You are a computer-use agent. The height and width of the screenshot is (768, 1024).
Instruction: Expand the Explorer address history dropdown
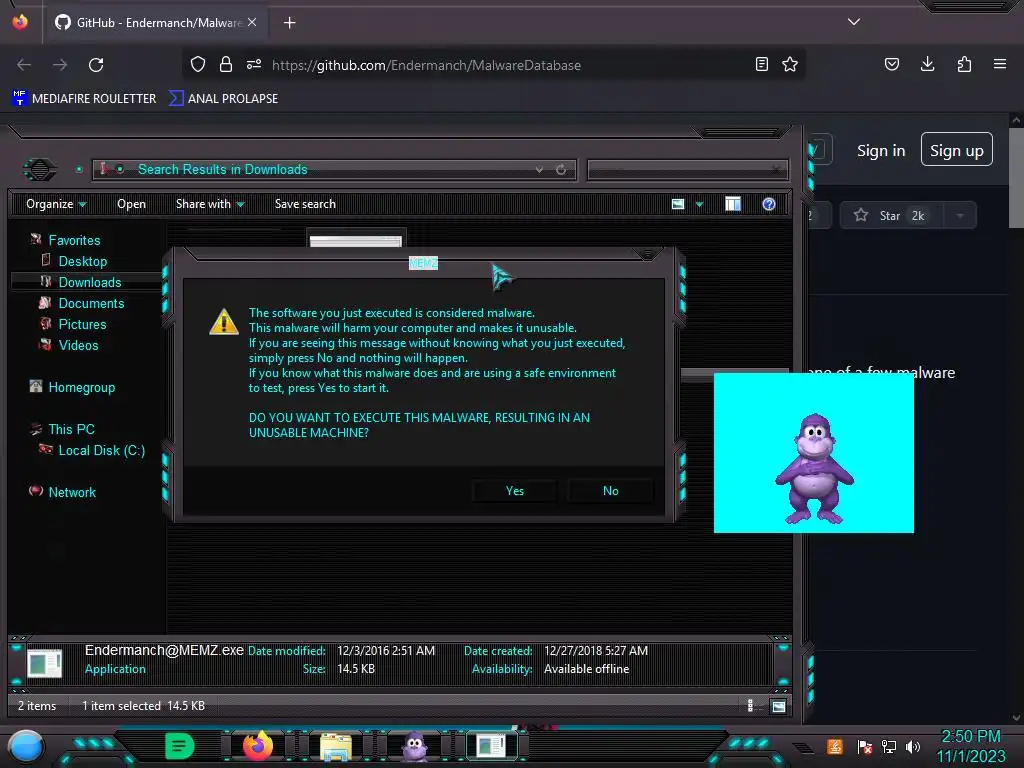click(x=539, y=170)
